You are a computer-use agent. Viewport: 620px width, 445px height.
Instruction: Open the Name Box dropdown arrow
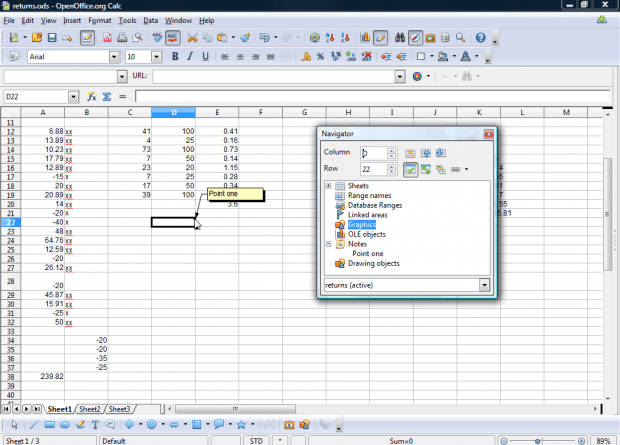pos(73,97)
